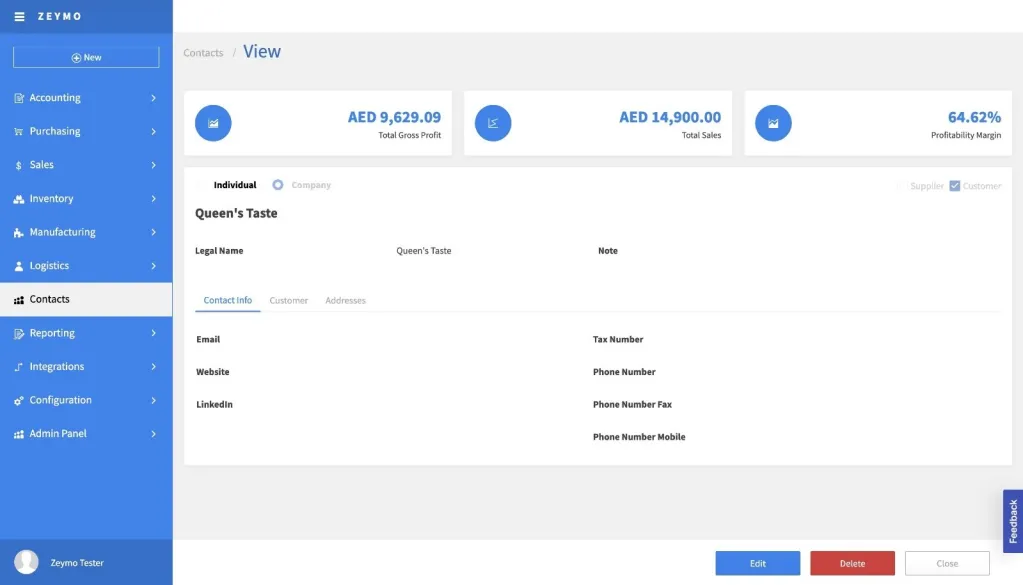The width and height of the screenshot is (1023, 585).
Task: Expand the Purchasing menu chevron
Action: click(x=154, y=132)
